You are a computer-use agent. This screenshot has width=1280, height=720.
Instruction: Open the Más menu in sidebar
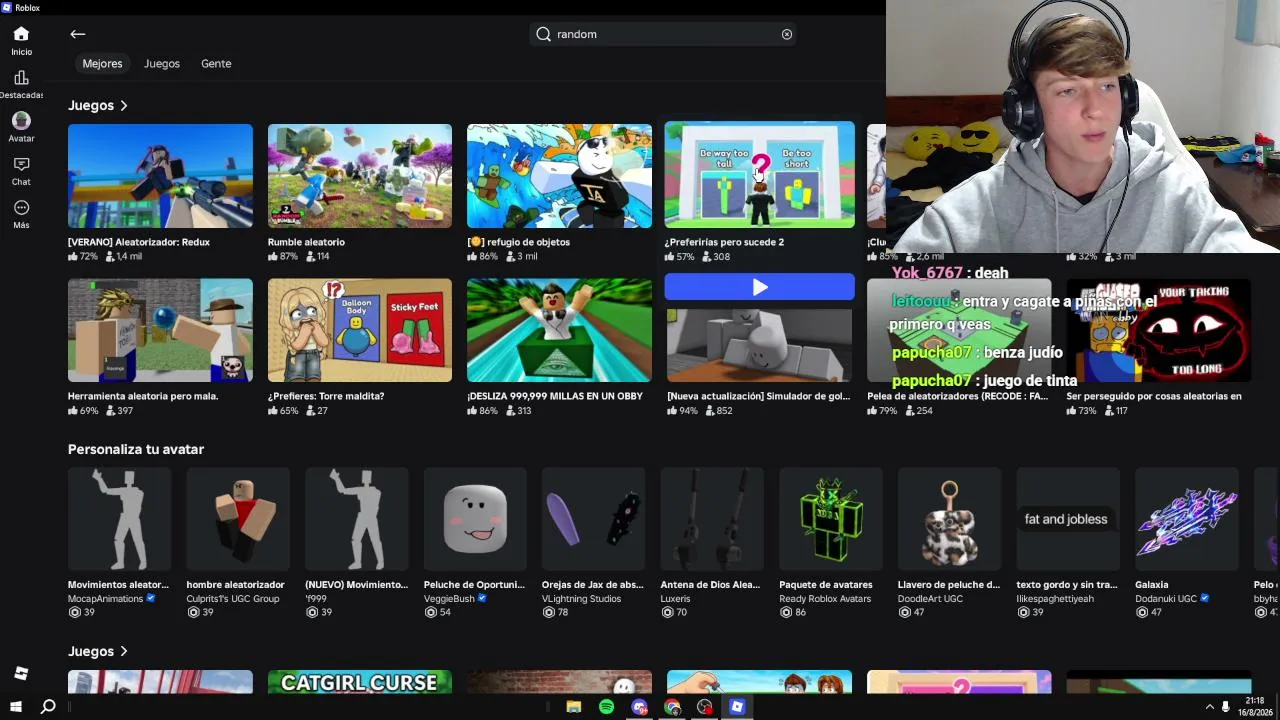(x=21, y=208)
